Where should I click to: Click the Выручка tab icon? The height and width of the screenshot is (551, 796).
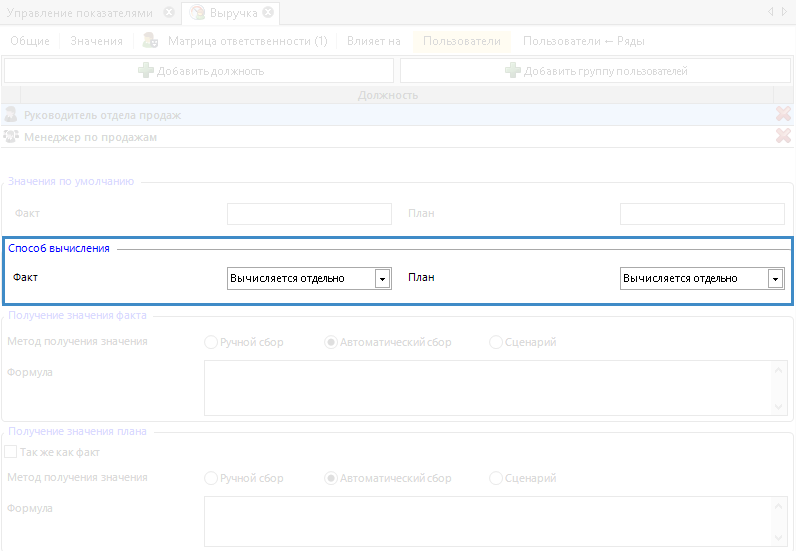(197, 13)
